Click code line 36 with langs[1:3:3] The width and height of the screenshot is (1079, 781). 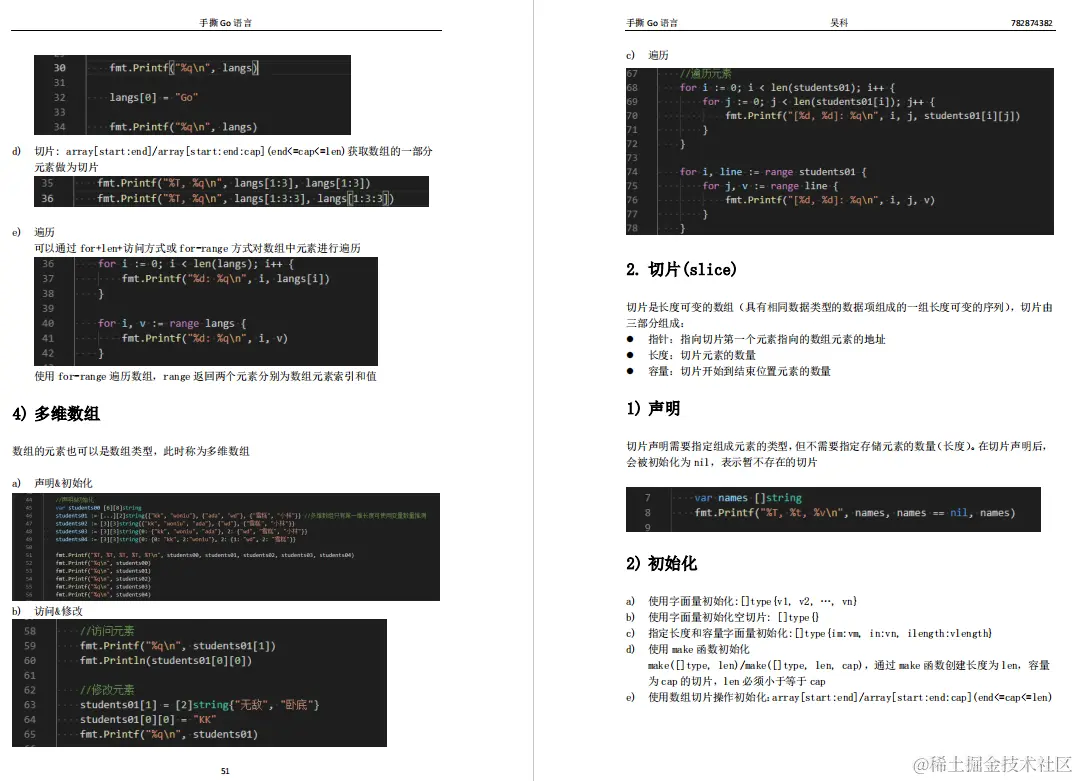pos(246,198)
